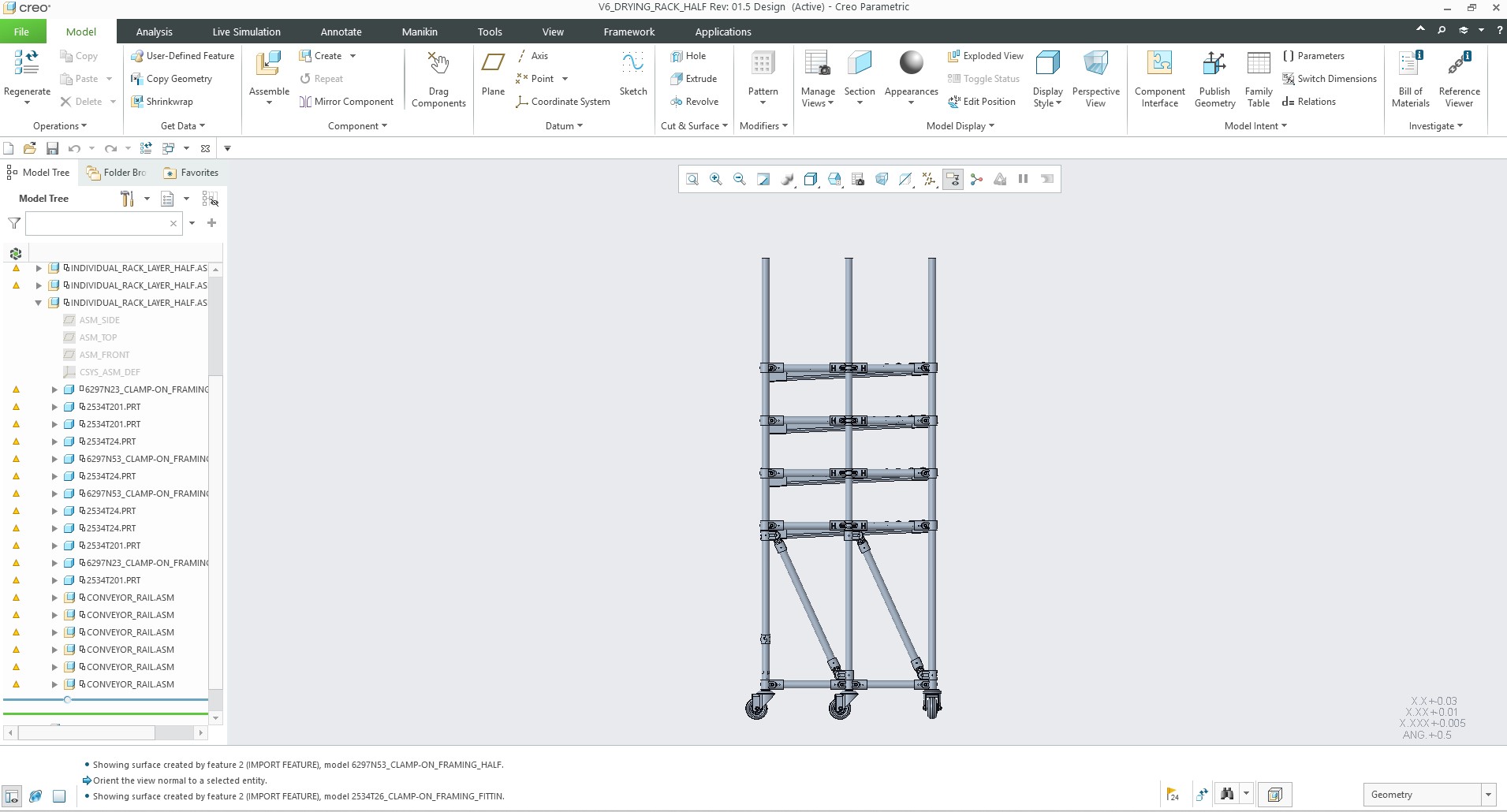Screen dimensions: 1507x812
Task: Click Zoom In on graphics toolbar
Action: (x=716, y=179)
